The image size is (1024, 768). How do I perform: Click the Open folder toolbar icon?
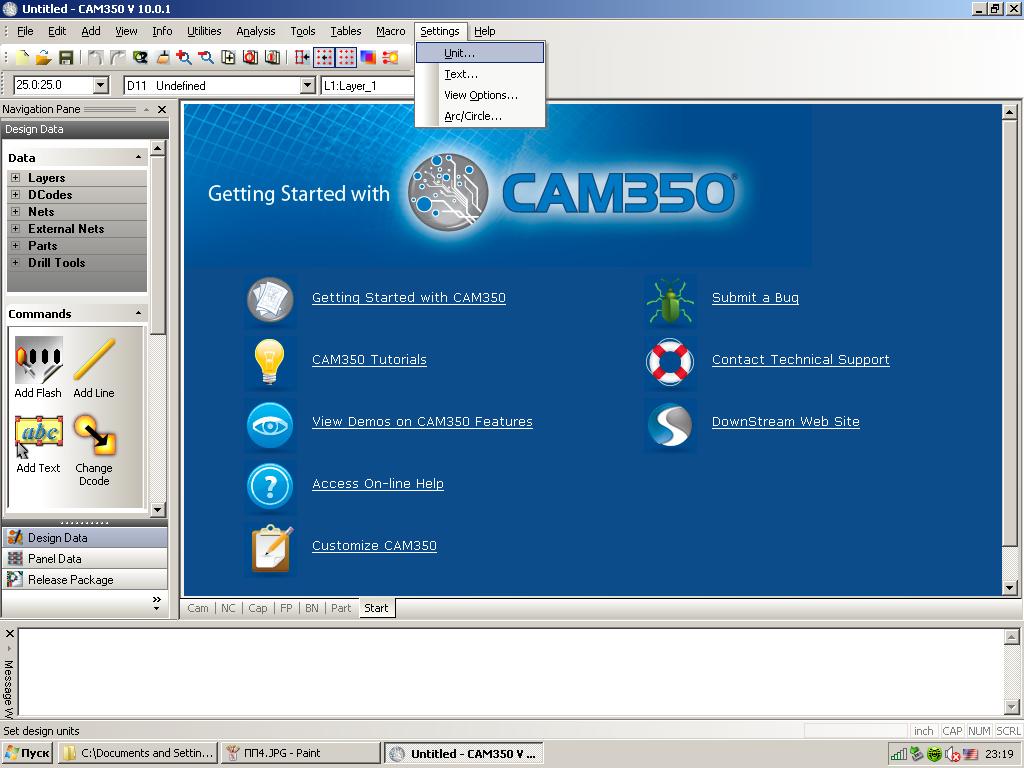(x=44, y=57)
